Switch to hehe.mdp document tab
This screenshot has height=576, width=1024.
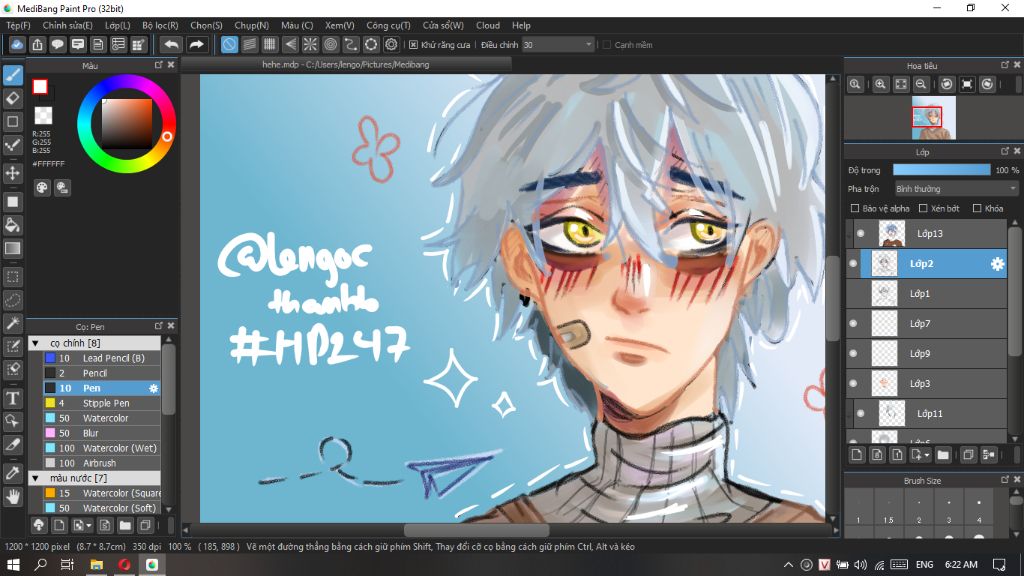345,65
